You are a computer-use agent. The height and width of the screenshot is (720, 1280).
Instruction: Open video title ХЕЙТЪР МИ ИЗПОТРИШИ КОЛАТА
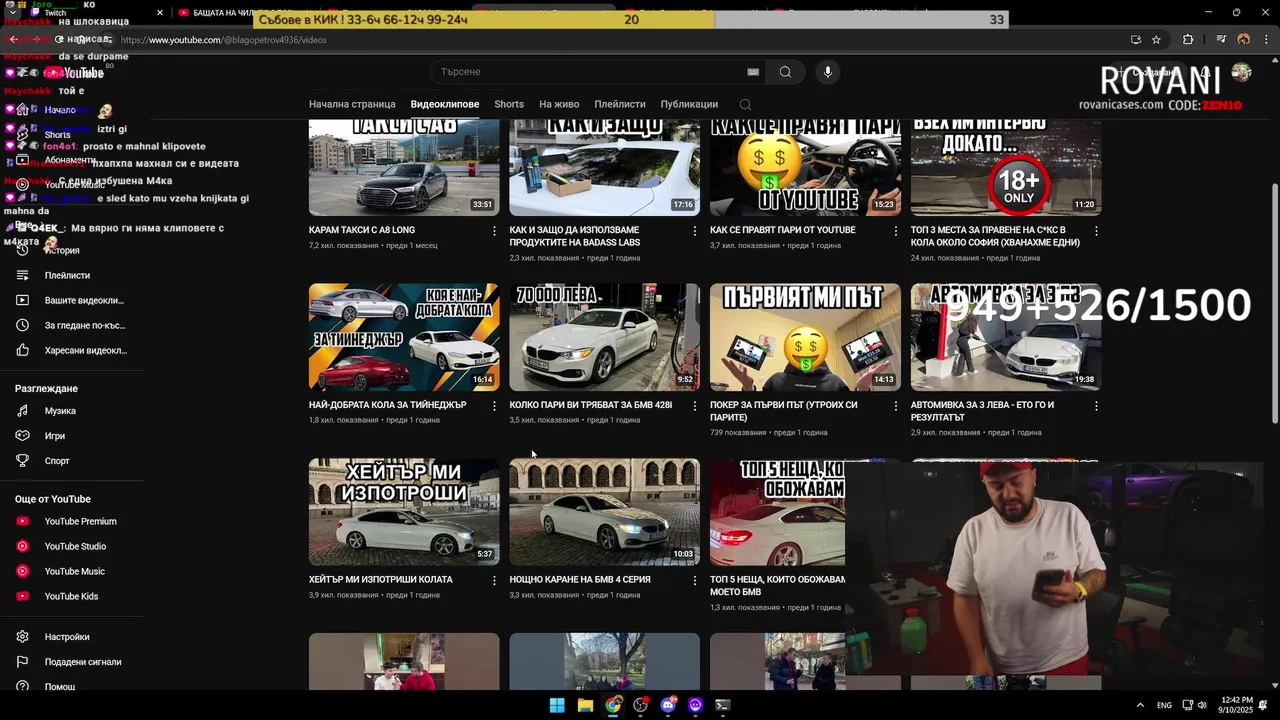point(381,579)
